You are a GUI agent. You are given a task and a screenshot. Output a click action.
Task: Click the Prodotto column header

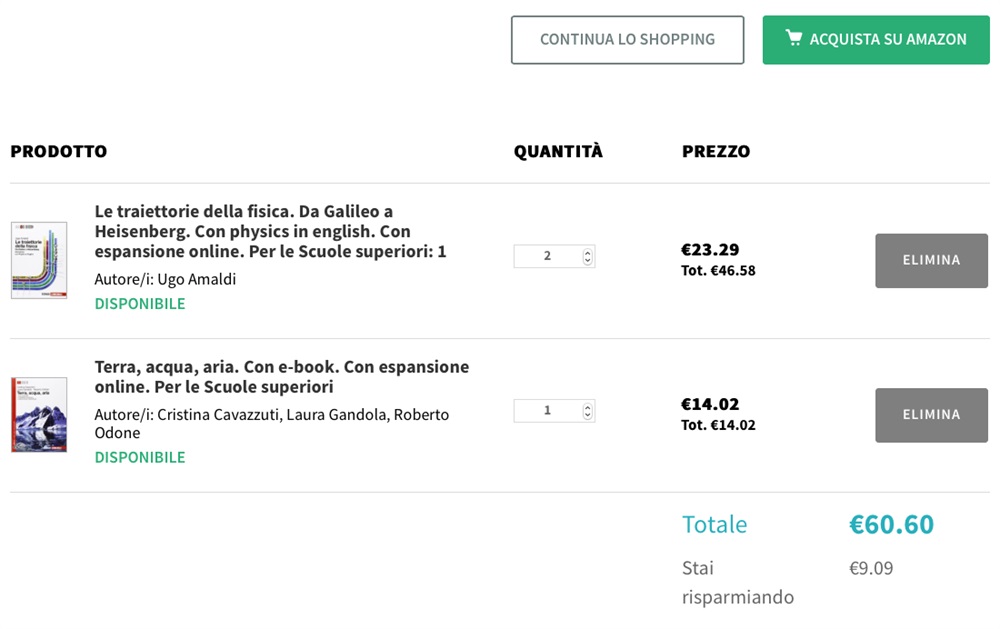click(x=58, y=152)
